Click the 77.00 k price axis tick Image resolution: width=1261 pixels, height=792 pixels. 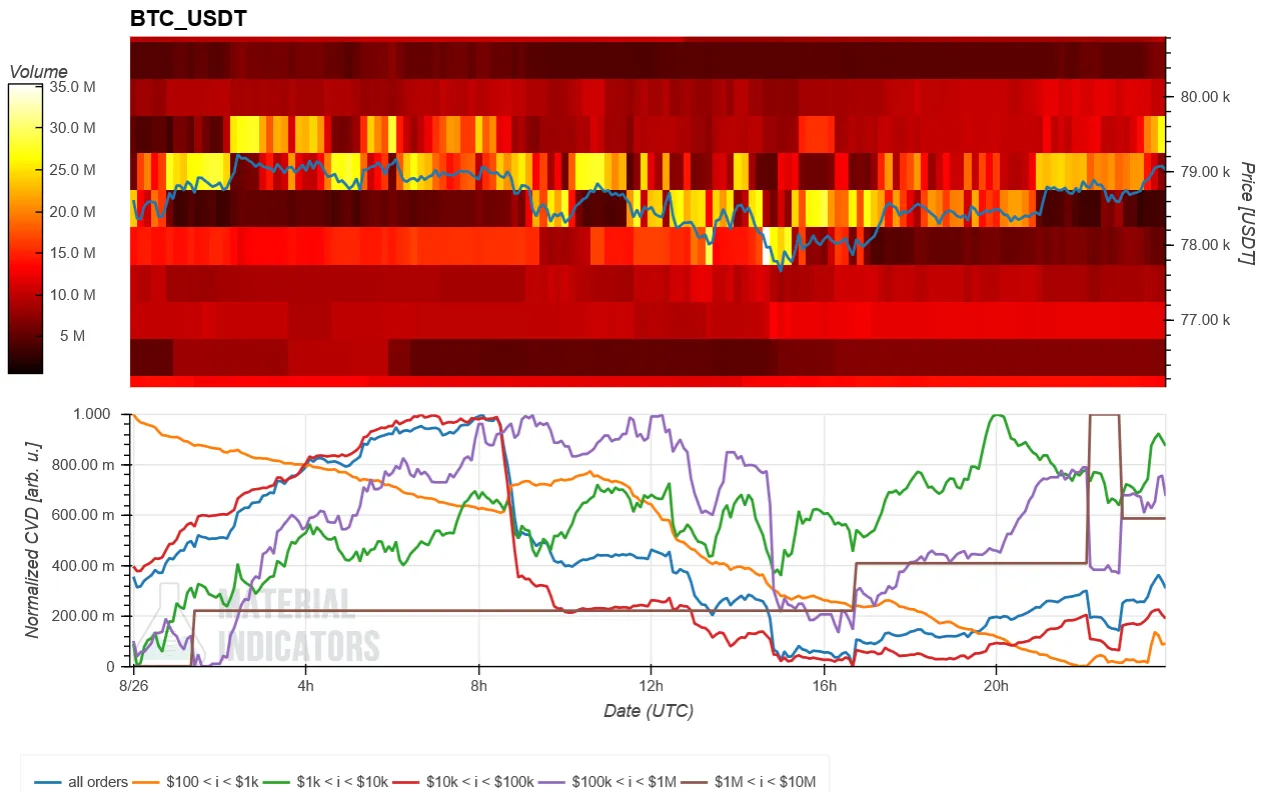[x=1205, y=320]
